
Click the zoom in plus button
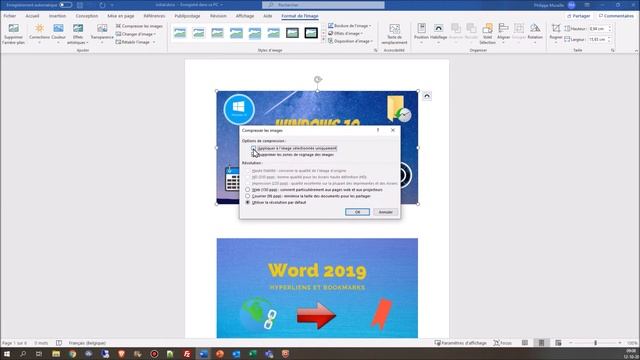[x=620, y=343]
